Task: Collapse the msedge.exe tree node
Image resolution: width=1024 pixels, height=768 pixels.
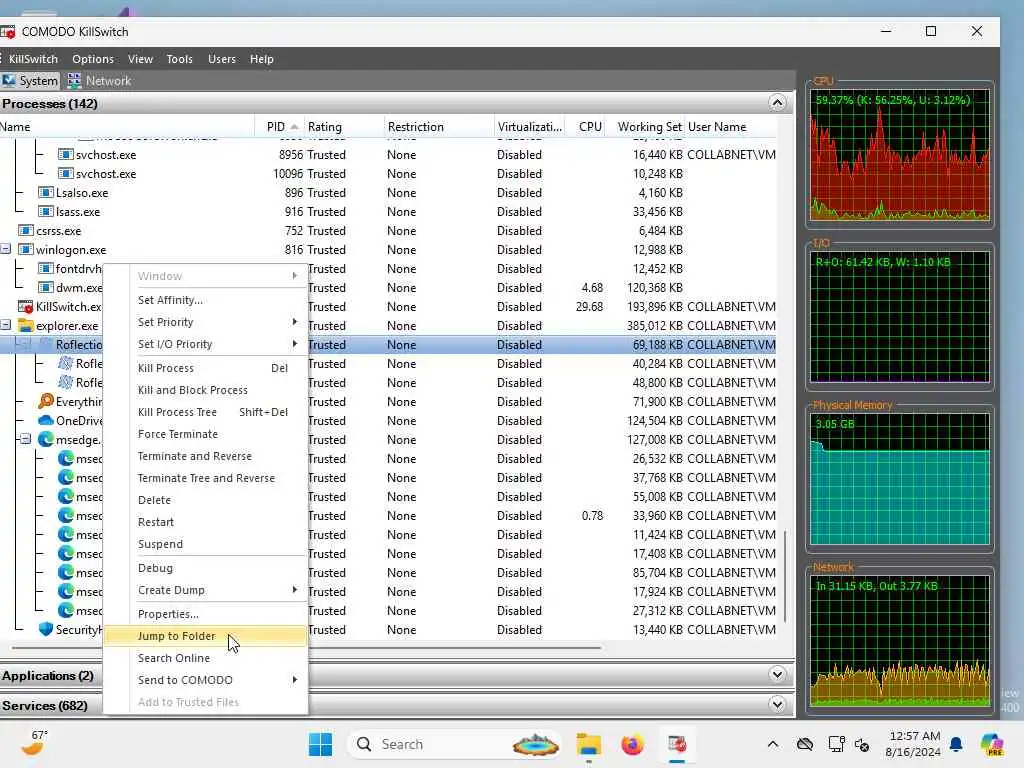Action: (x=25, y=439)
